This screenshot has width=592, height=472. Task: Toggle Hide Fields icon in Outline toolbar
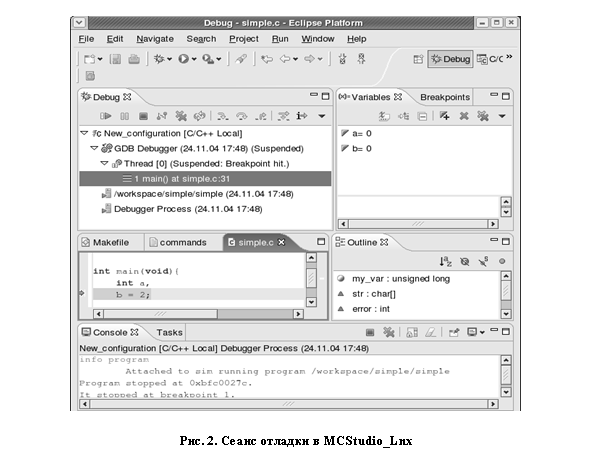pos(464,261)
